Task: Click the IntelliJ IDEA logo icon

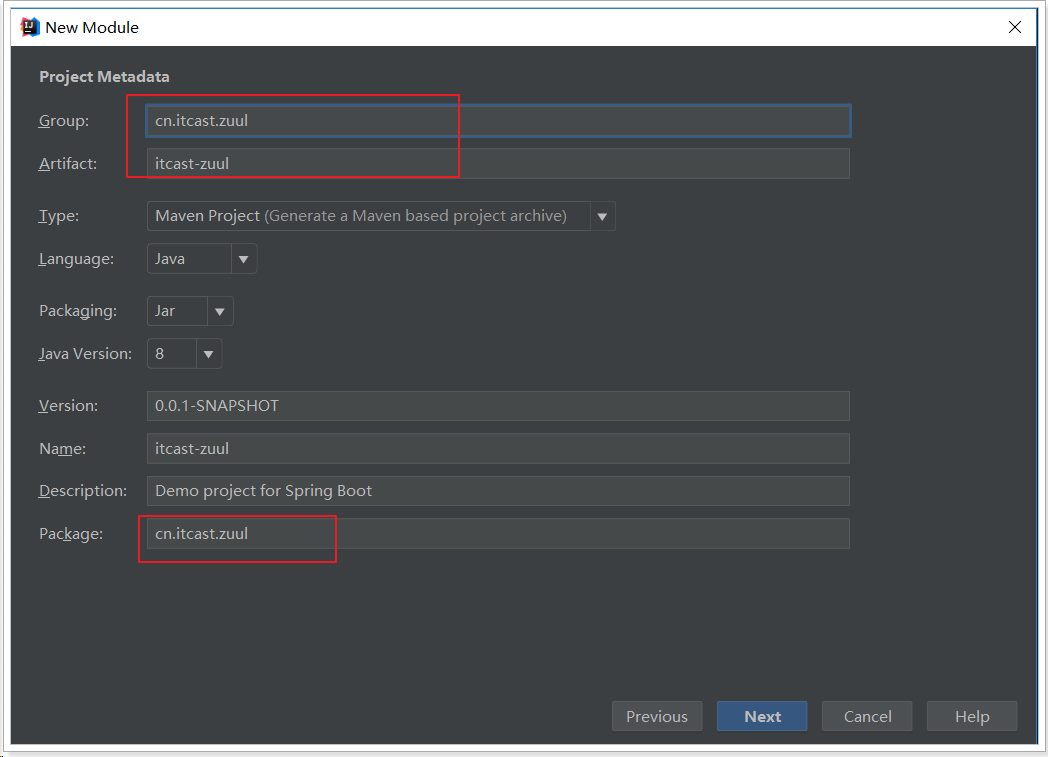Action: pyautogui.click(x=30, y=27)
